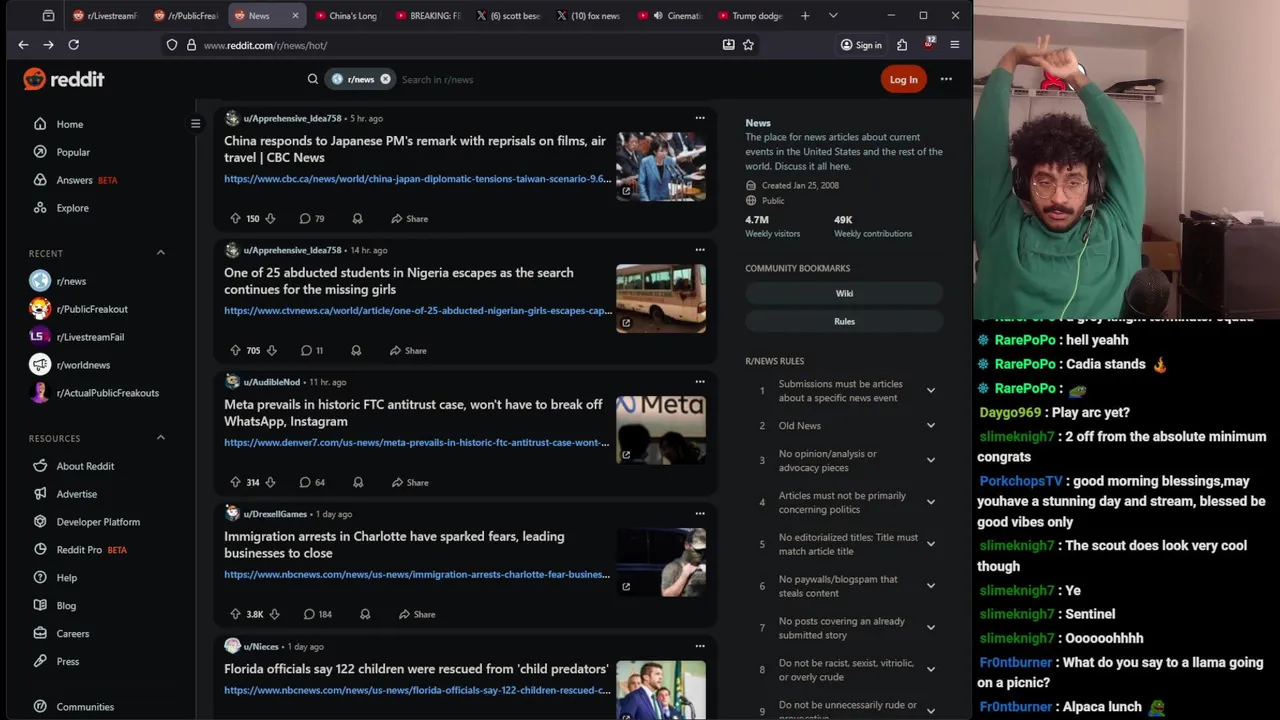The width and height of the screenshot is (1280, 720).
Task: Open options menu for Charlotte immigration post
Action: pos(700,514)
